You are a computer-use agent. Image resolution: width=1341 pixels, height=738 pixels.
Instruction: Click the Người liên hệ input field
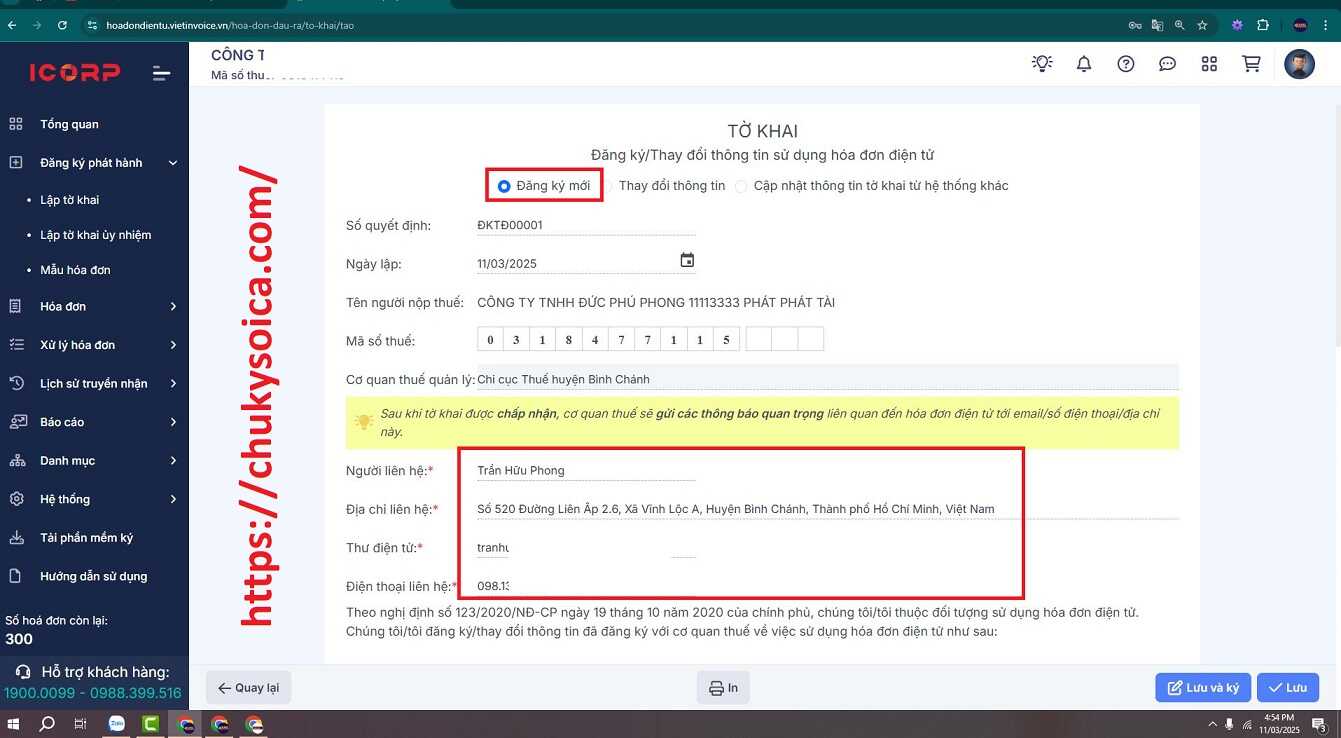586,471
